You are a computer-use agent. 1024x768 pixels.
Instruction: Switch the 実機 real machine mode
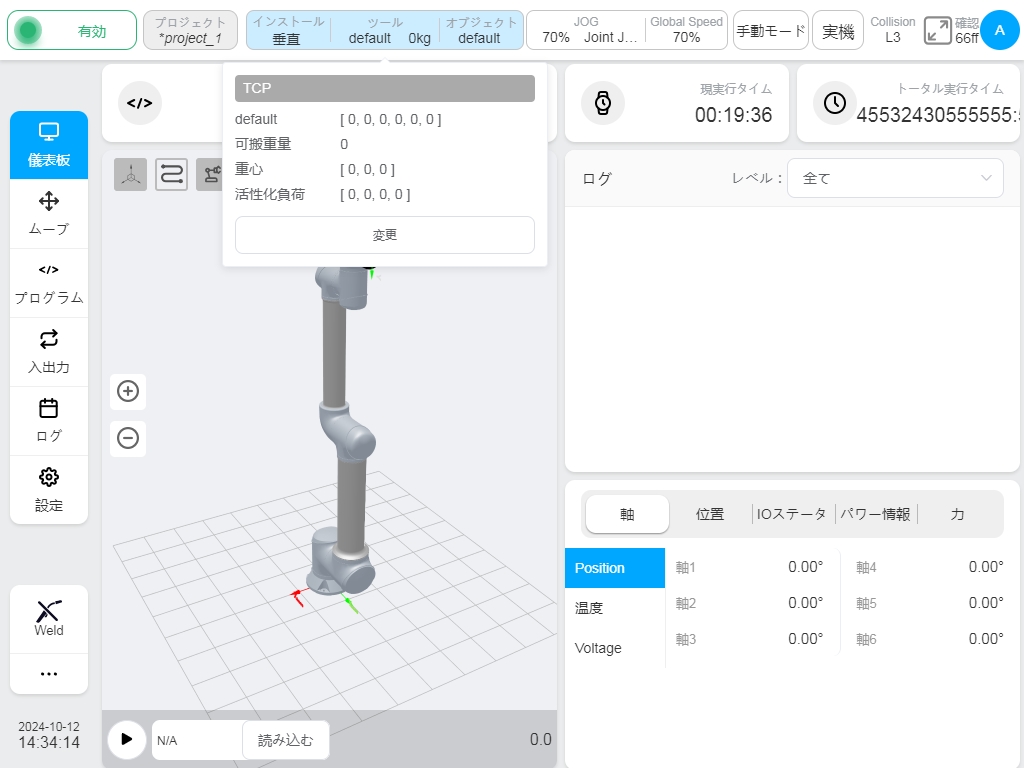(838, 30)
